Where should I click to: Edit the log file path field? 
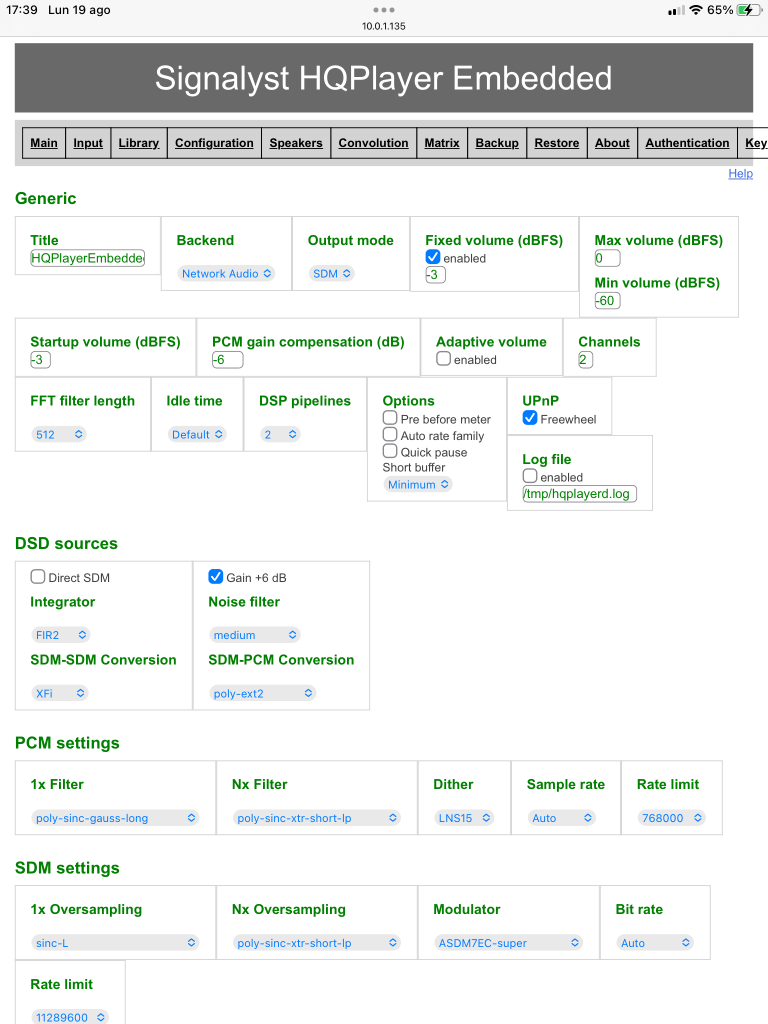(579, 494)
